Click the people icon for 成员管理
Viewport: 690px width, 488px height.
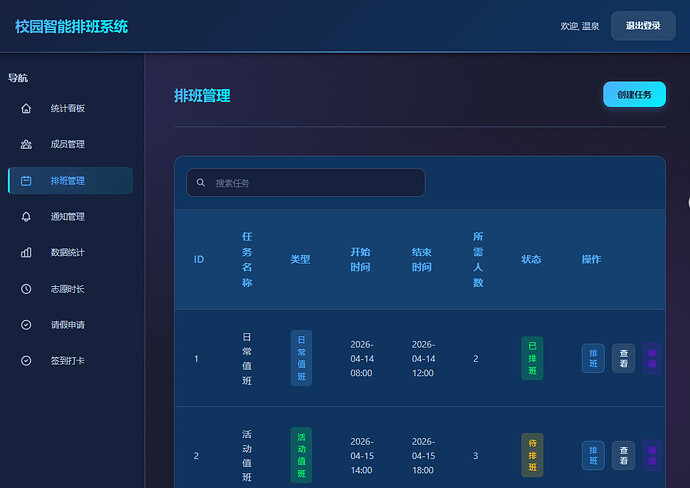pos(26,144)
